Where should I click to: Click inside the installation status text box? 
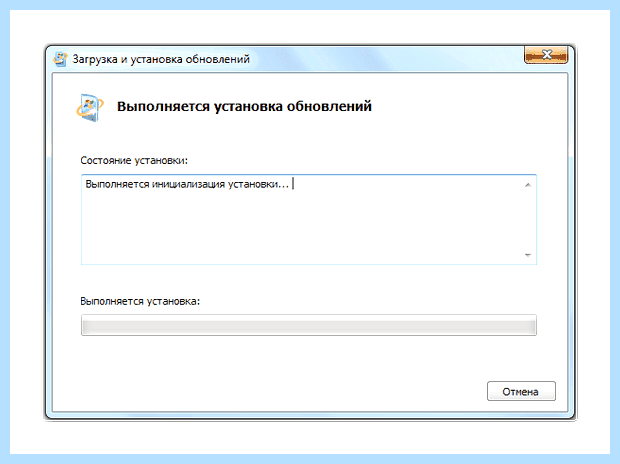click(309, 220)
